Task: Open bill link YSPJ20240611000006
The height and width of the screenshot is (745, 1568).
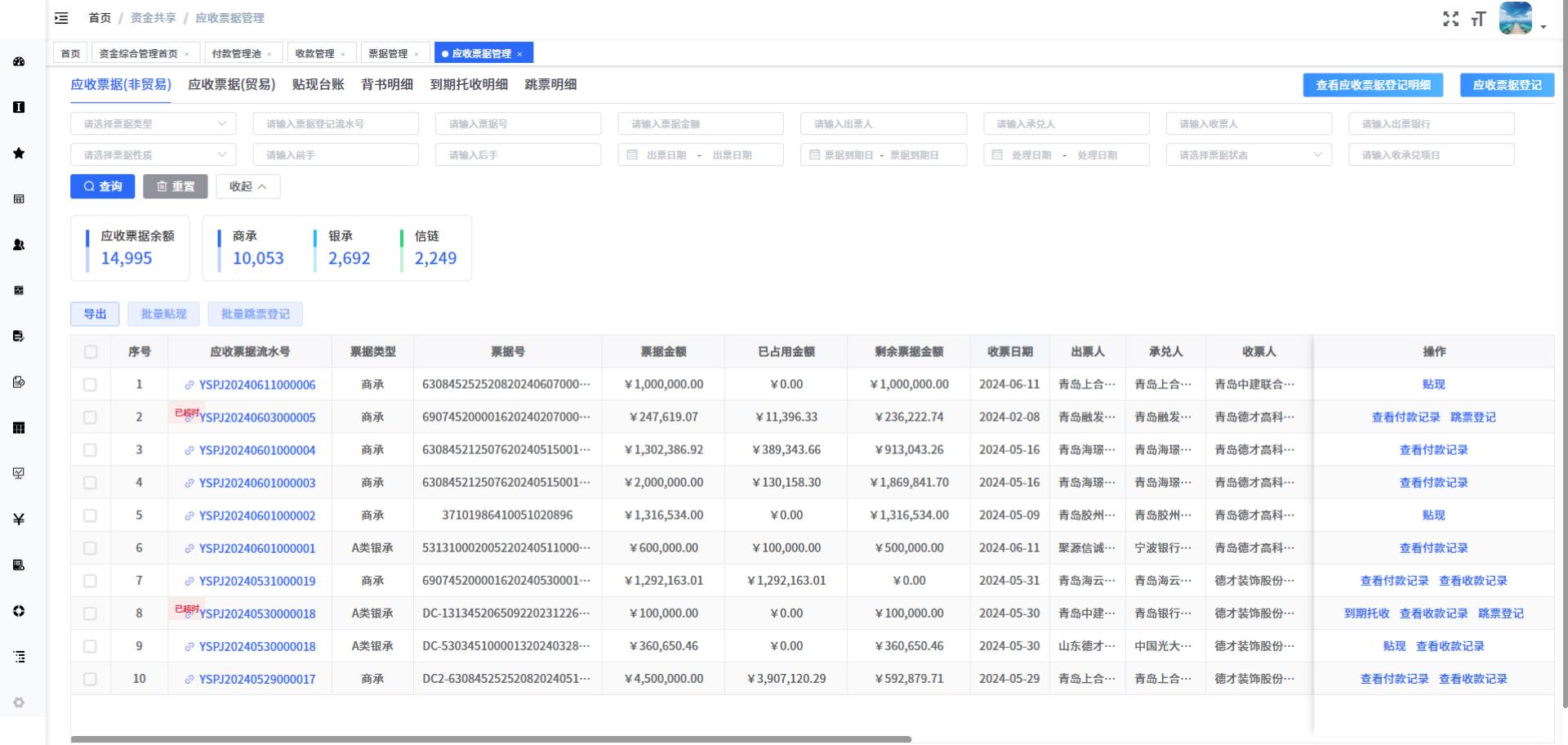Action: click(x=256, y=385)
